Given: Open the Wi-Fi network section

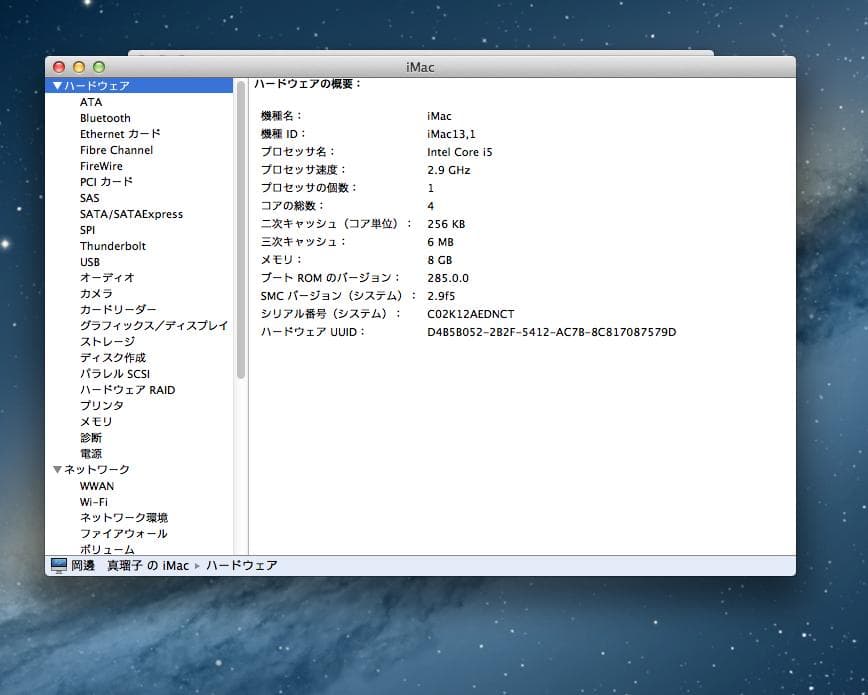Looking at the screenshot, I should [95, 501].
